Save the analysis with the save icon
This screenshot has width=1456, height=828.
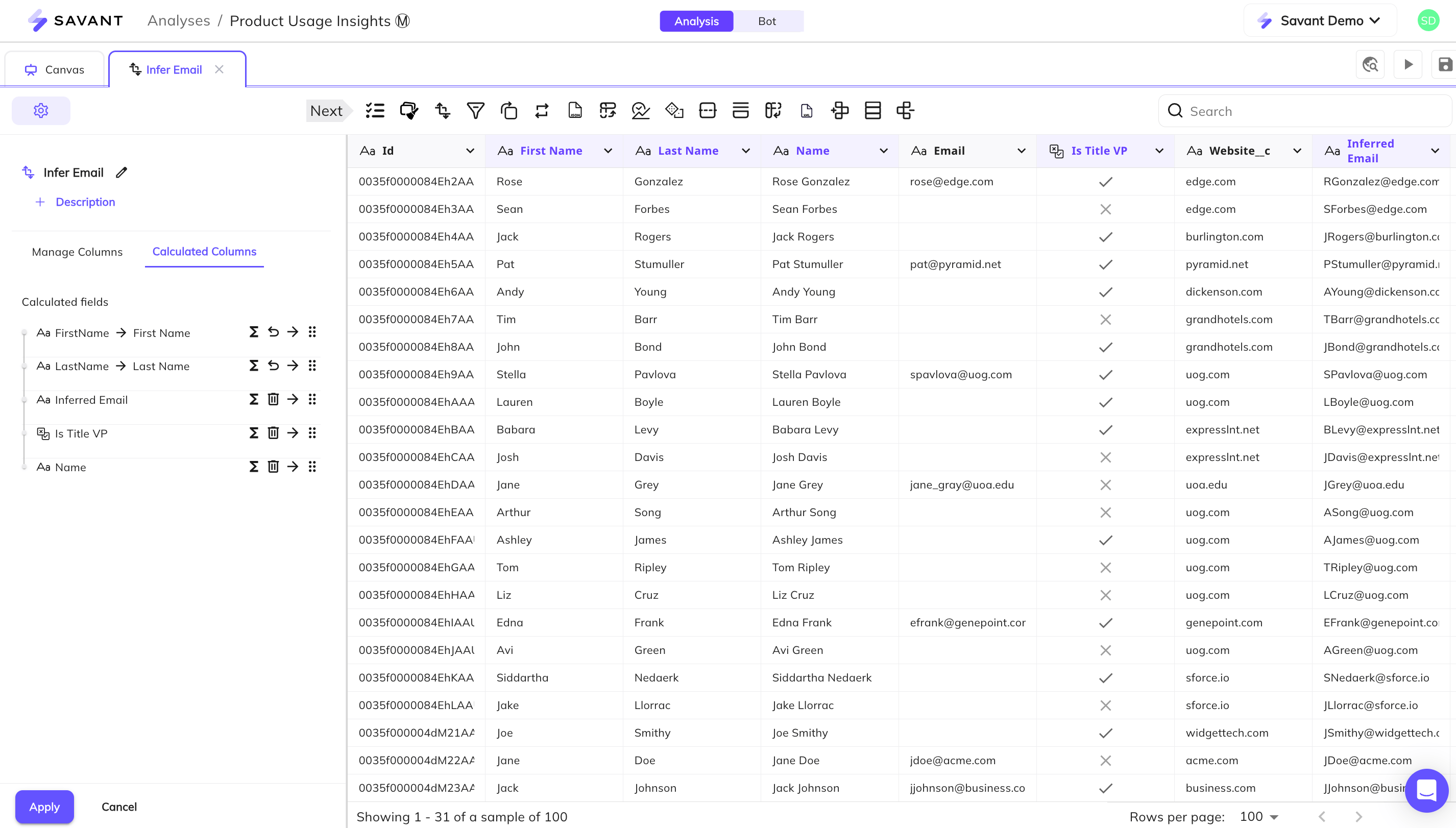1444,64
